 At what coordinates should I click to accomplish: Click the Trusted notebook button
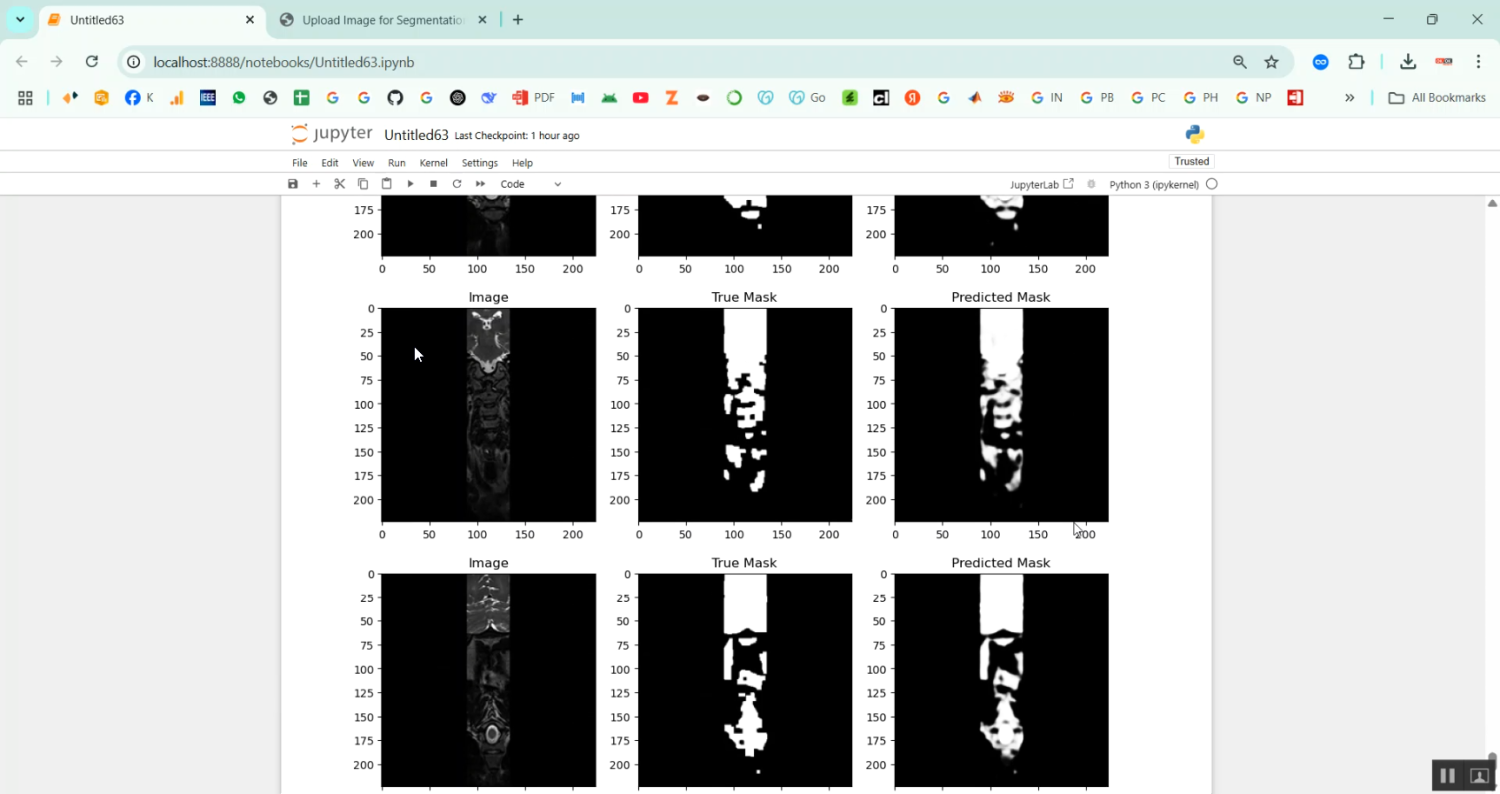(x=1191, y=161)
